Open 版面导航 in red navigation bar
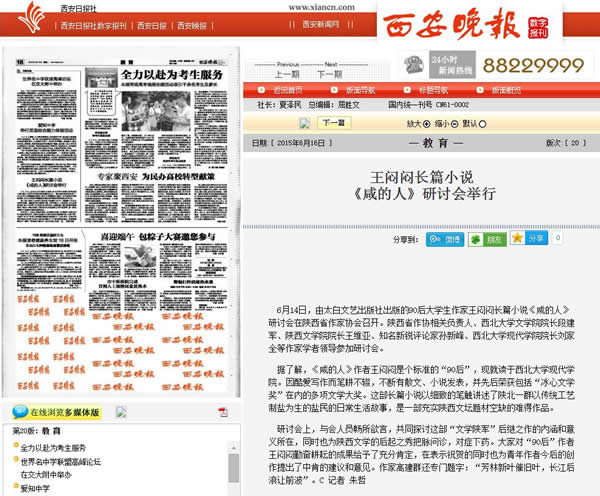Image resolution: width=600 pixels, height=496 pixels. (361, 90)
